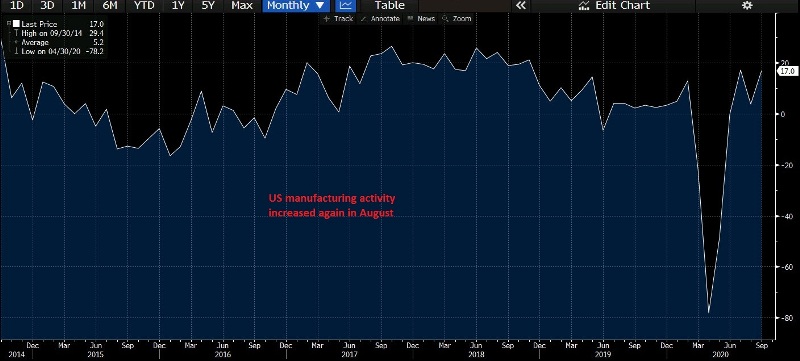Enable the Track crosshair tool
The width and height of the screenshot is (800, 361).
click(338, 19)
